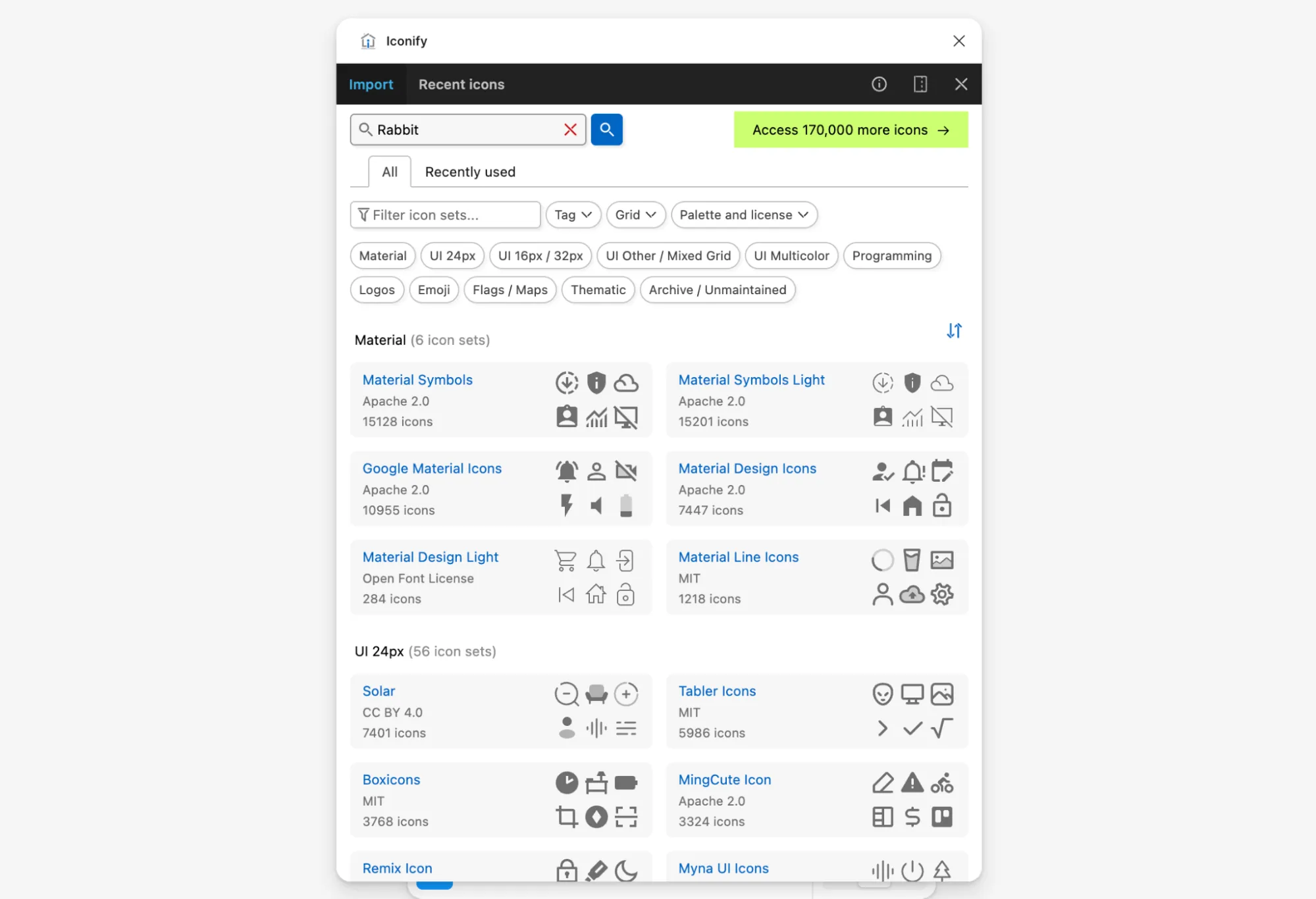Click Access 170,000 more icons button
This screenshot has height=899, width=1316.
coord(851,130)
